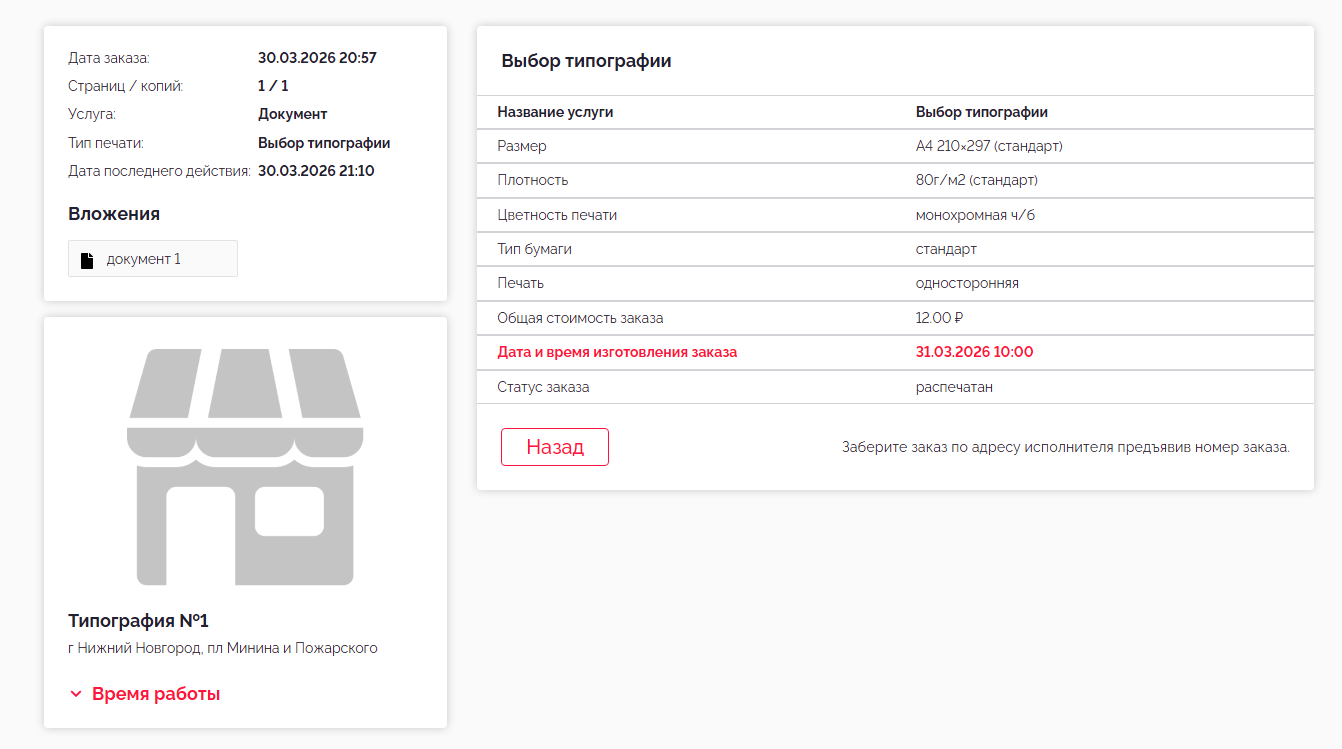The height and width of the screenshot is (749, 1342).
Task: Click the red "31.03.2026 10:00" date value
Action: click(974, 352)
